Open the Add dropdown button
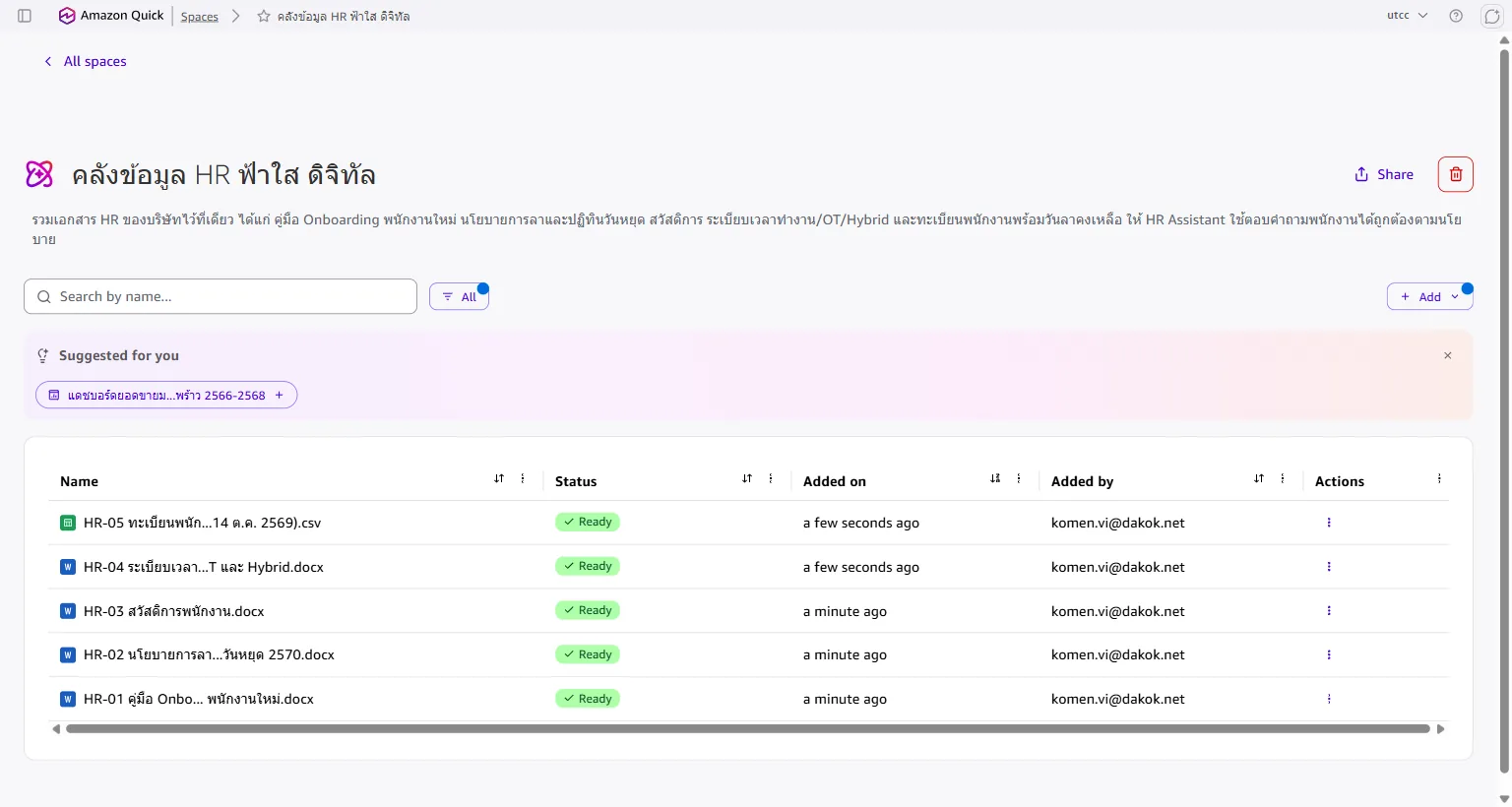Image resolution: width=1512 pixels, height=807 pixels. [x=1429, y=296]
